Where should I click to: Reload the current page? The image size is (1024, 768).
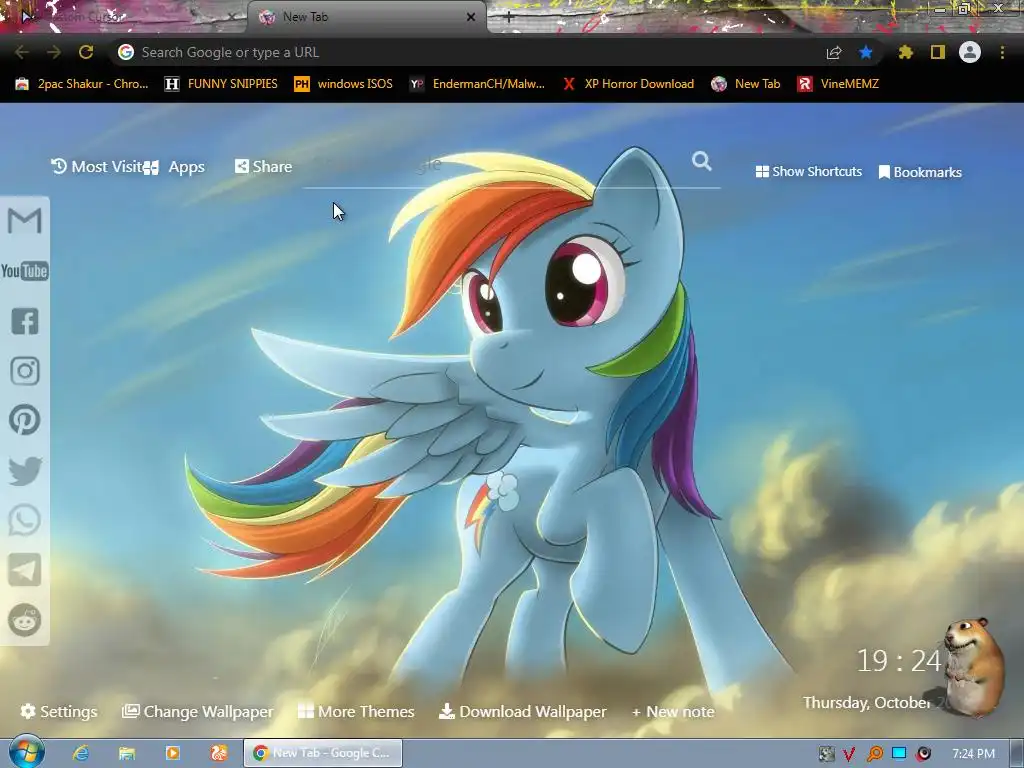tap(86, 52)
